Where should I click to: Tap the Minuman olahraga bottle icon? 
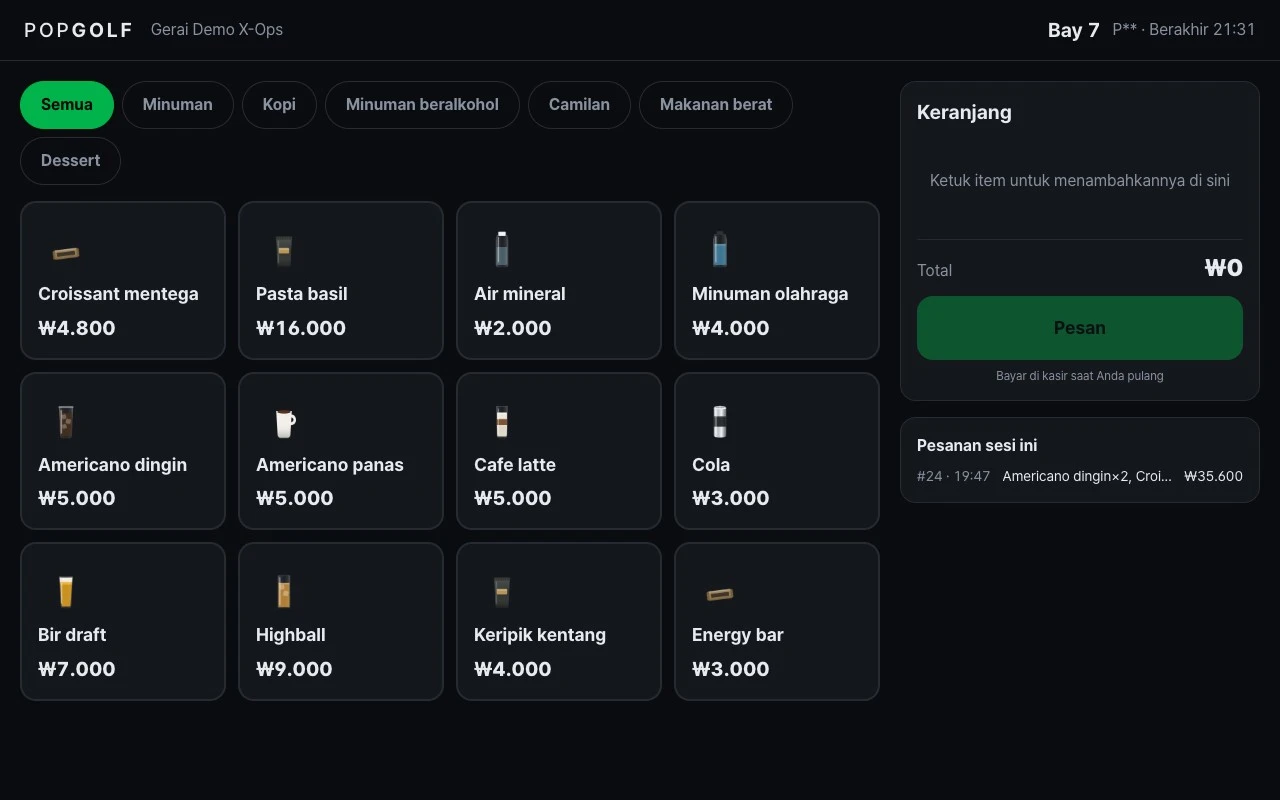click(720, 250)
